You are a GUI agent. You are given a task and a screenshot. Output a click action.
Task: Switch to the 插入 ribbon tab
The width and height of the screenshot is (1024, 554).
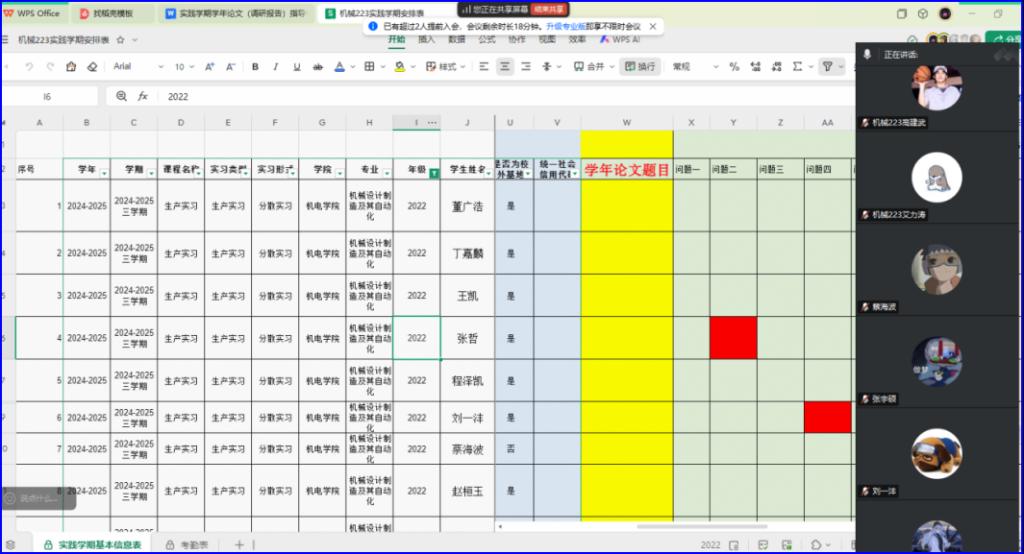(426, 39)
